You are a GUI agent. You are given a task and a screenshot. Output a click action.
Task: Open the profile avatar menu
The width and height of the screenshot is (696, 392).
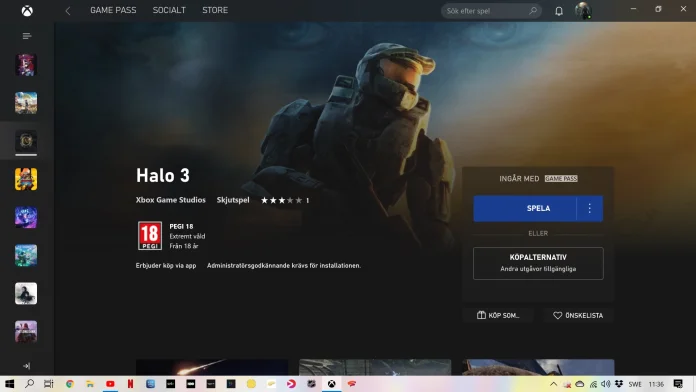pyautogui.click(x=583, y=11)
